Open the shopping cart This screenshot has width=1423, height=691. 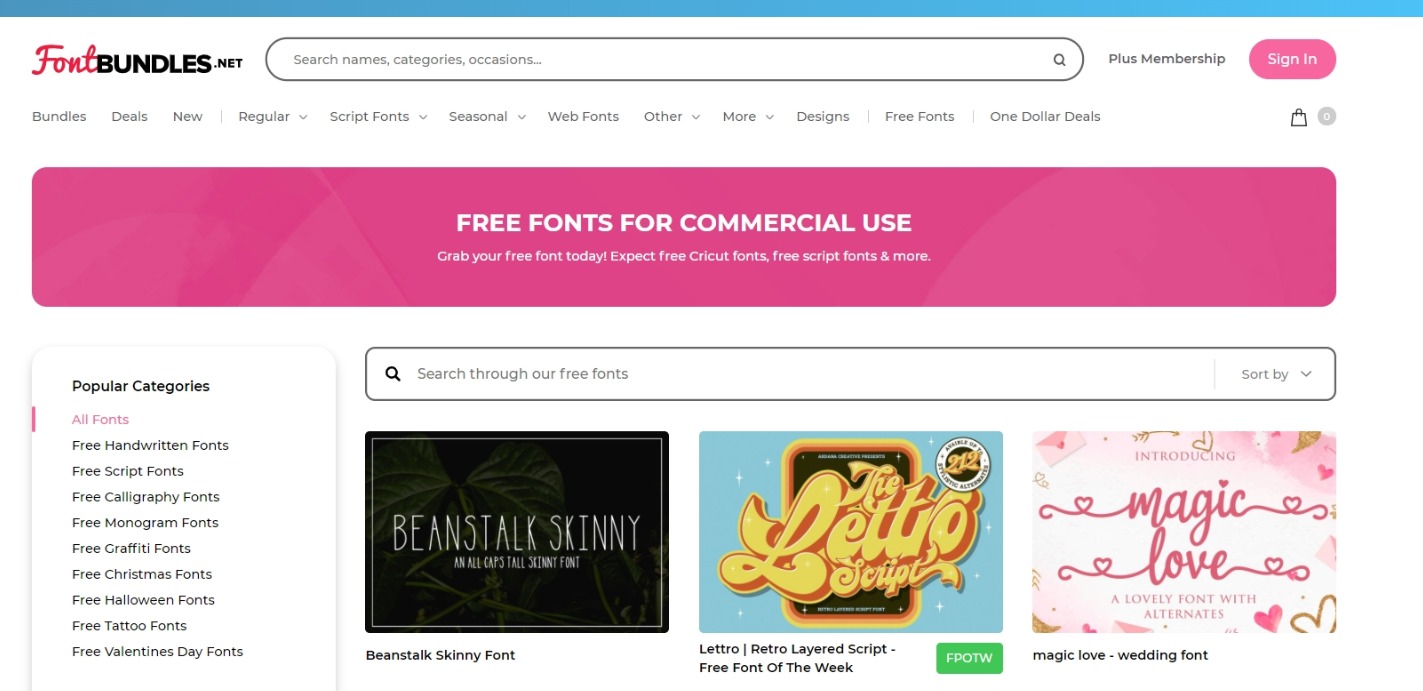pyautogui.click(x=1297, y=116)
